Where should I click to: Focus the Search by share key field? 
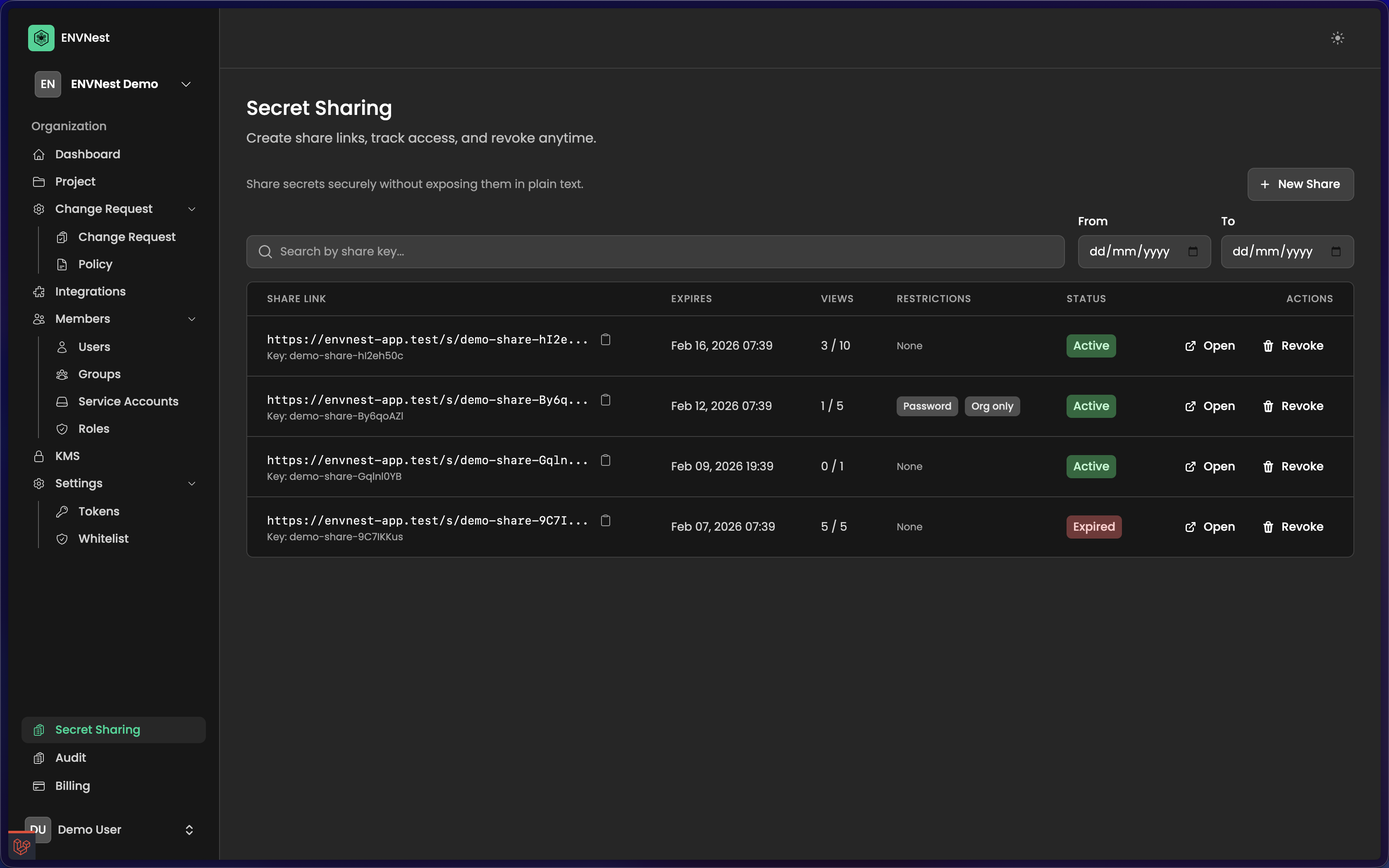pyautogui.click(x=654, y=251)
